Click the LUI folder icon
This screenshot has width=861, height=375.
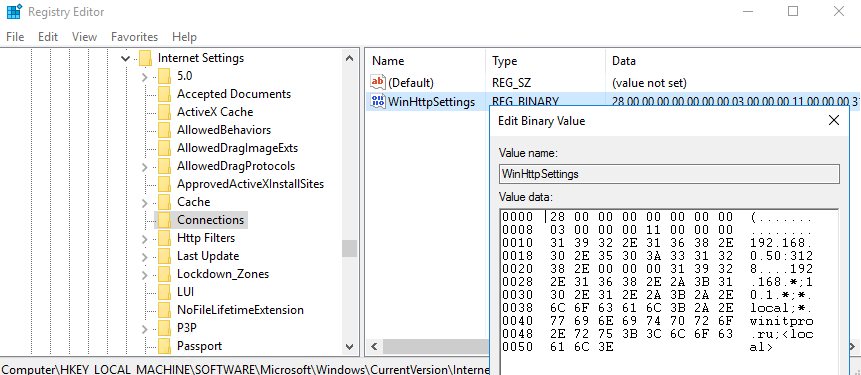click(x=164, y=292)
